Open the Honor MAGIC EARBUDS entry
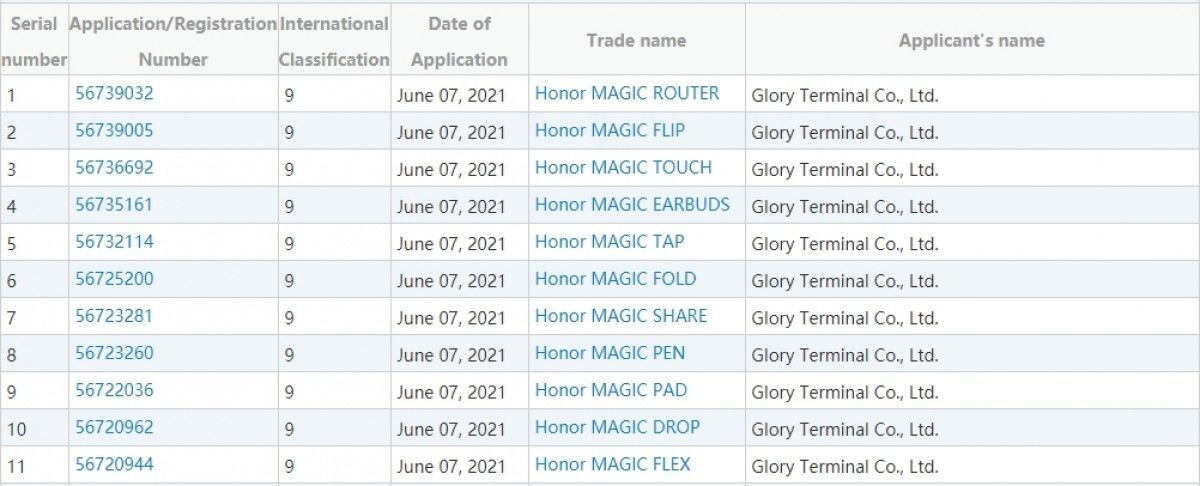Viewport: 1200px width, 486px height. pos(632,204)
